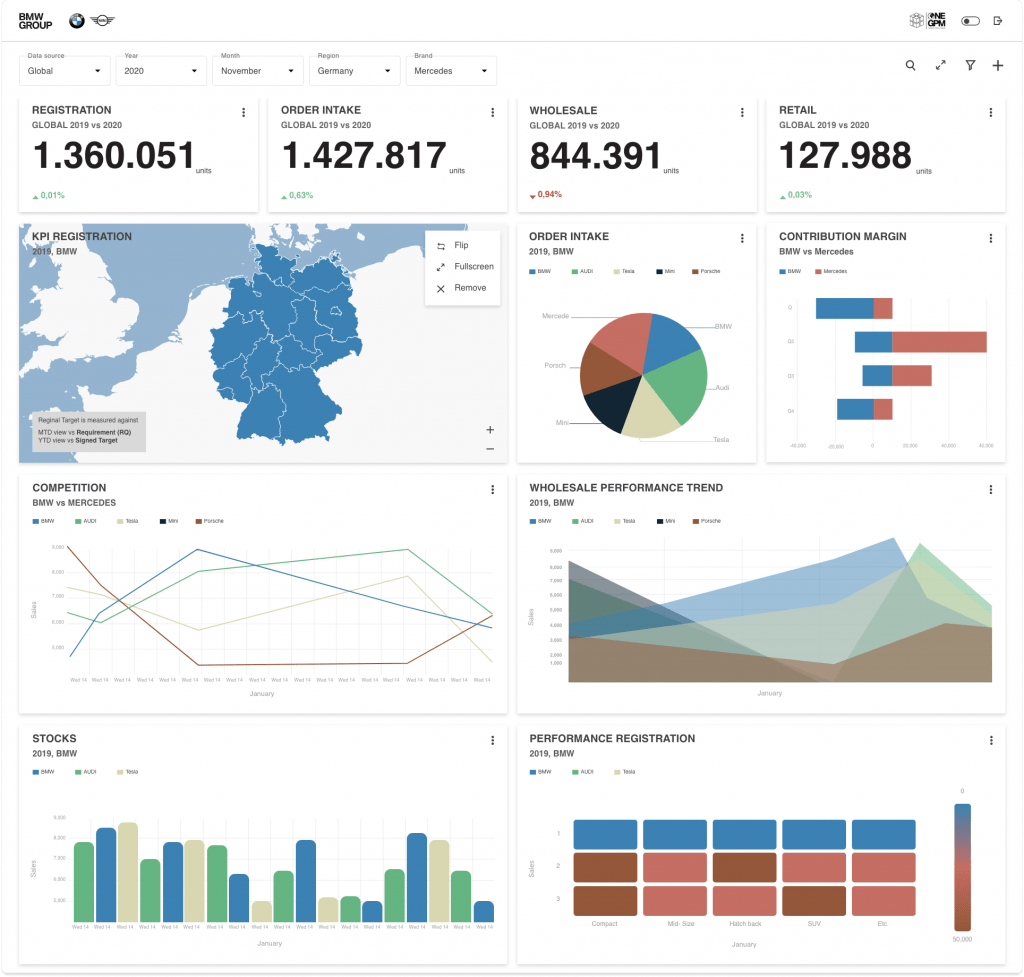Click the BMW roundel brand icon
Screen dimensions: 1024x977
click(76, 21)
